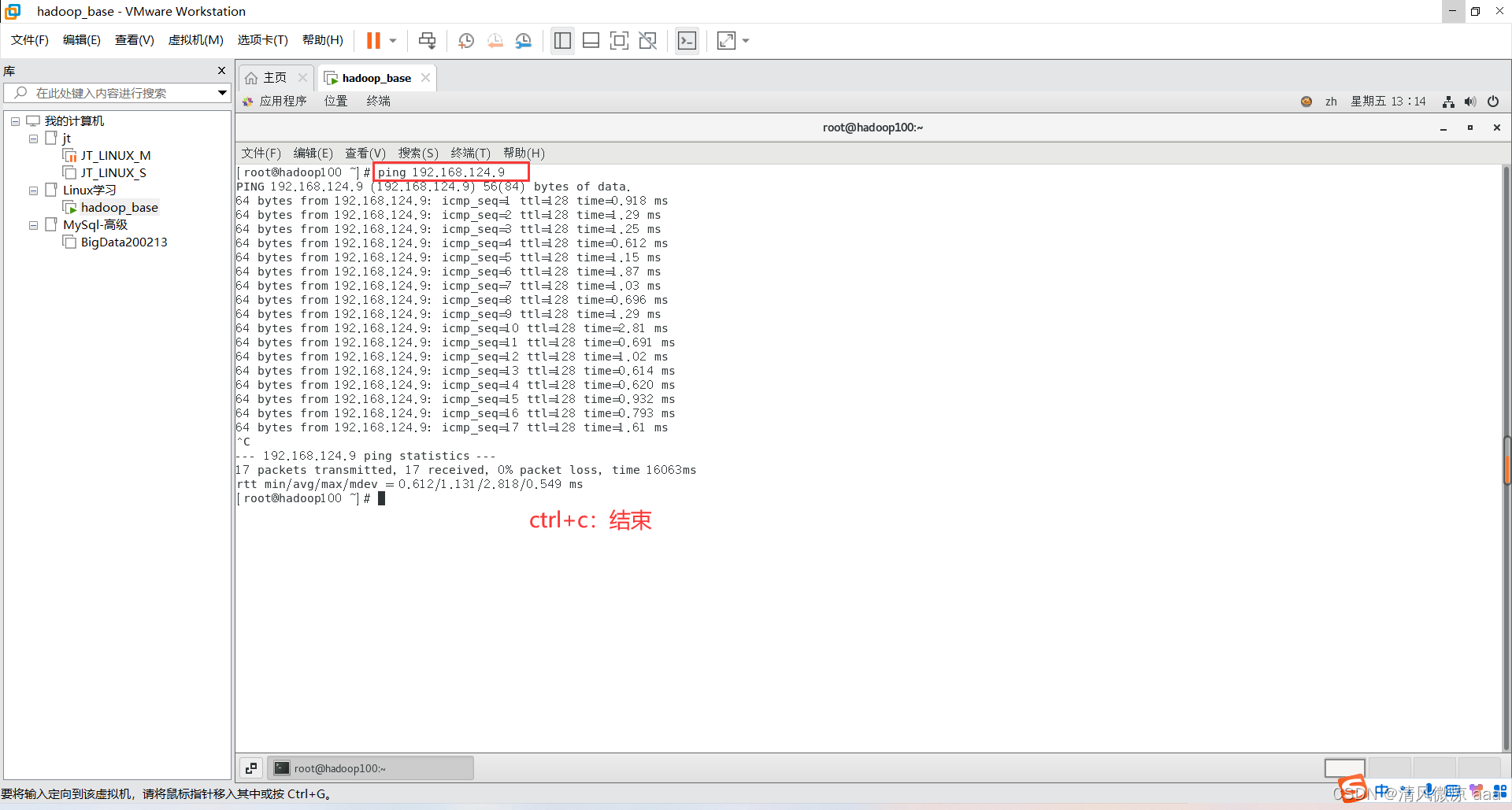Close the 主页 tab
The image size is (1512, 810).
tap(302, 78)
